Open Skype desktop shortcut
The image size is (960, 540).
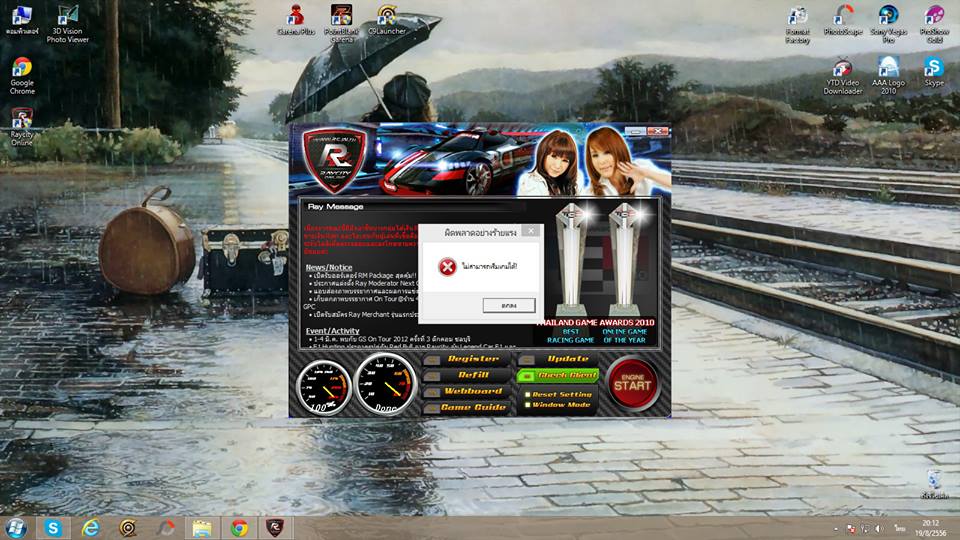tap(934, 71)
